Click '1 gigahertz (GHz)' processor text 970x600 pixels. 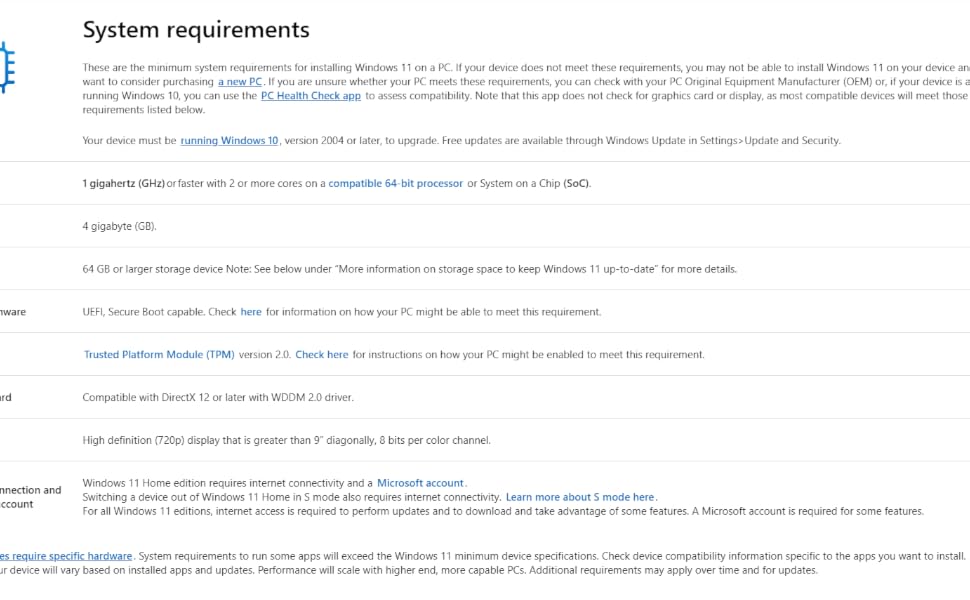124,183
